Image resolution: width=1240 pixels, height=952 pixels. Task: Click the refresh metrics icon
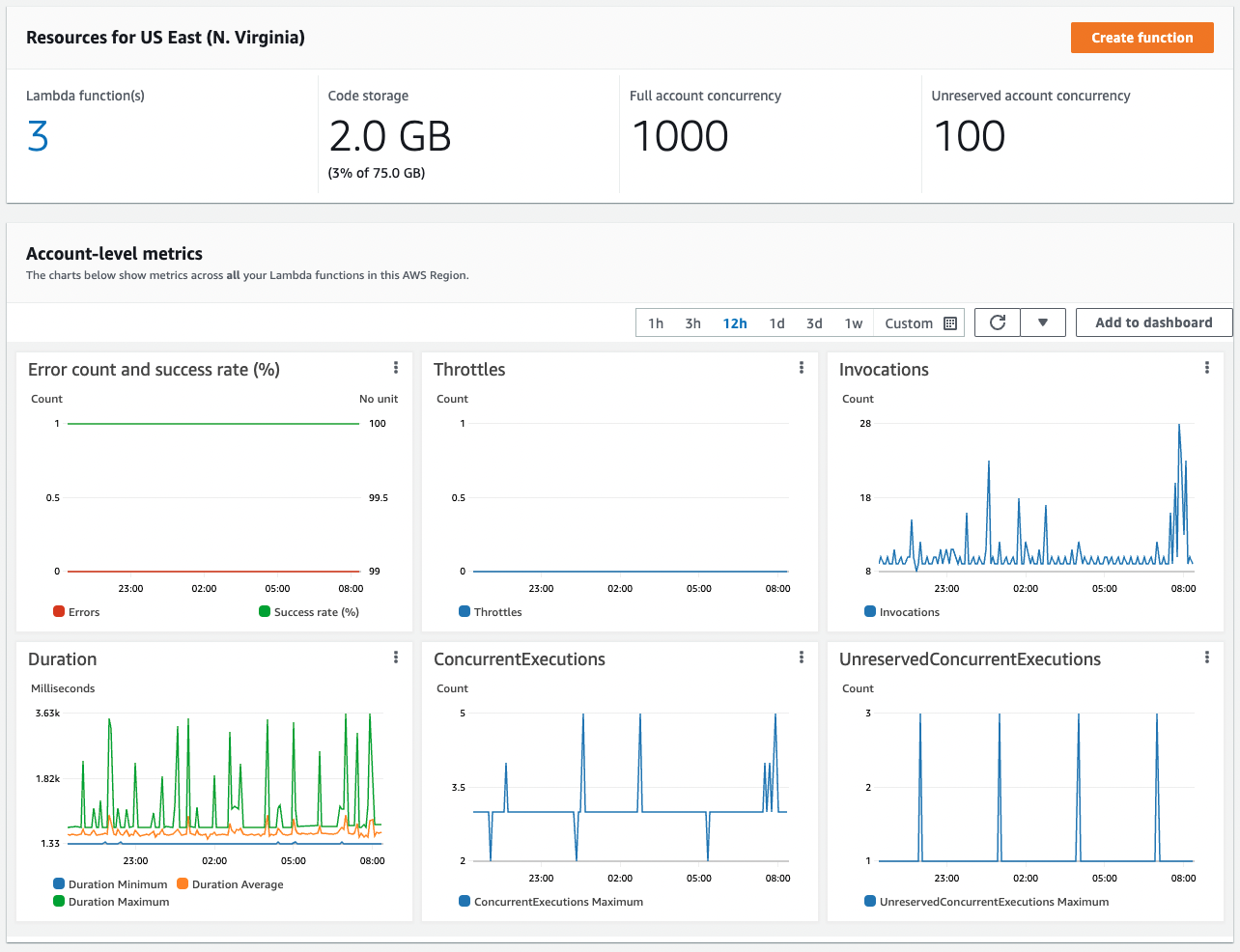click(998, 322)
